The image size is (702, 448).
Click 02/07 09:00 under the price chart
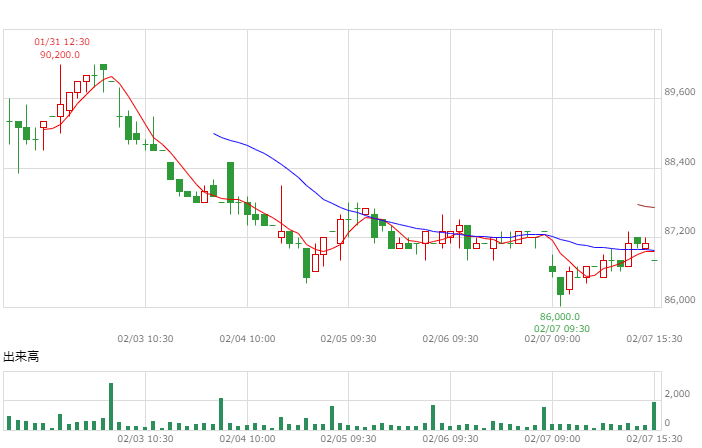552,339
